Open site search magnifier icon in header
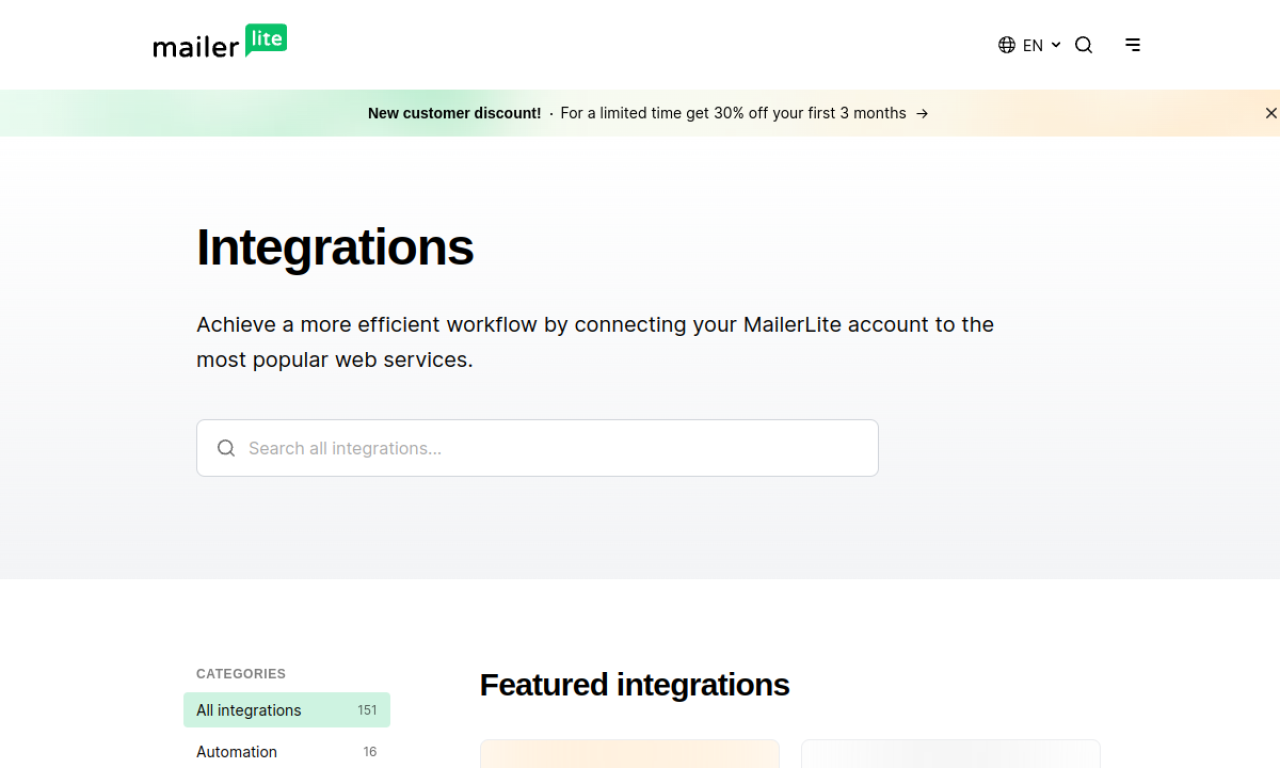This screenshot has width=1280, height=768. point(1084,45)
